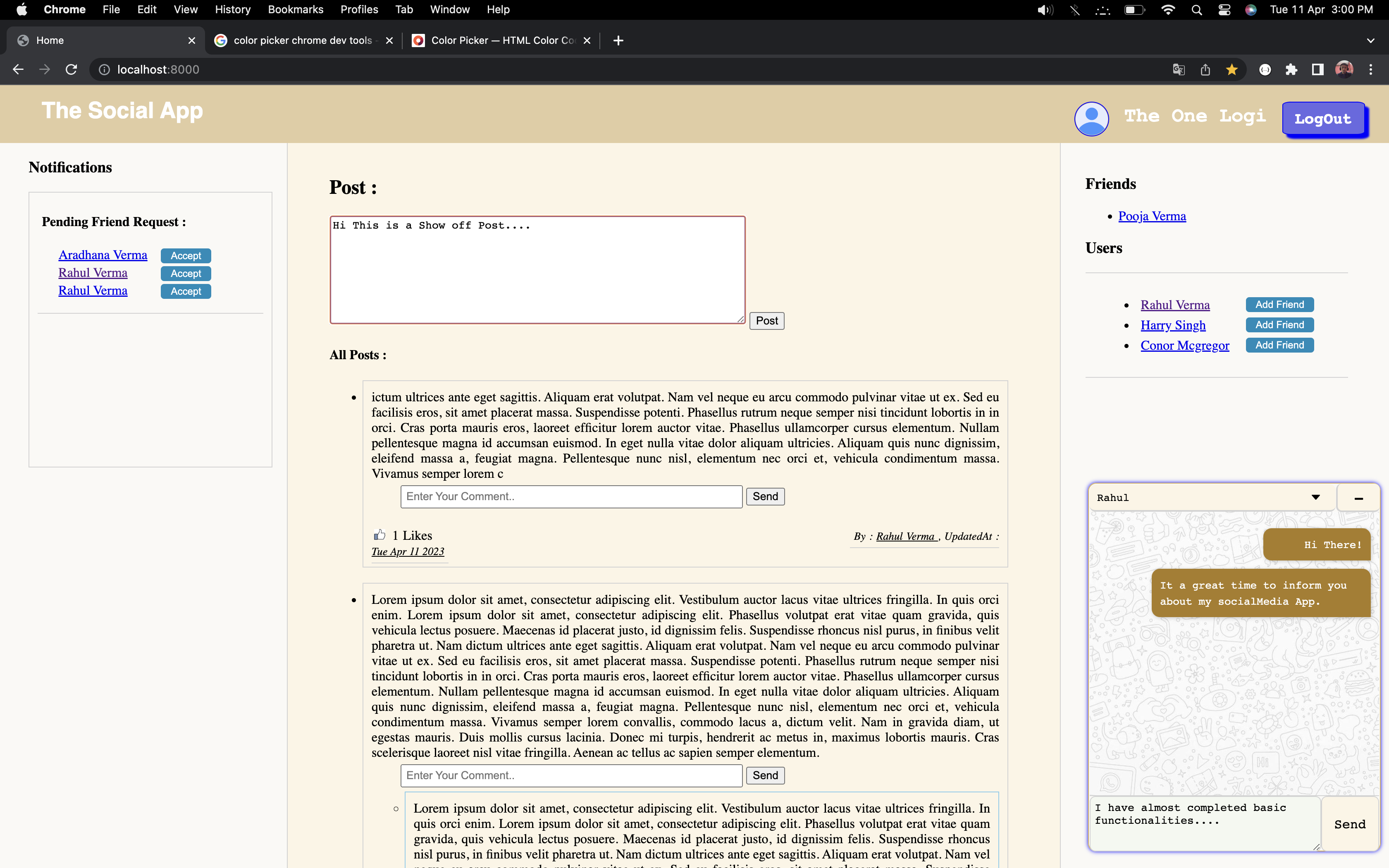The height and width of the screenshot is (868, 1389).
Task: Accept Aradhana Verma's friend request
Action: pos(185,255)
